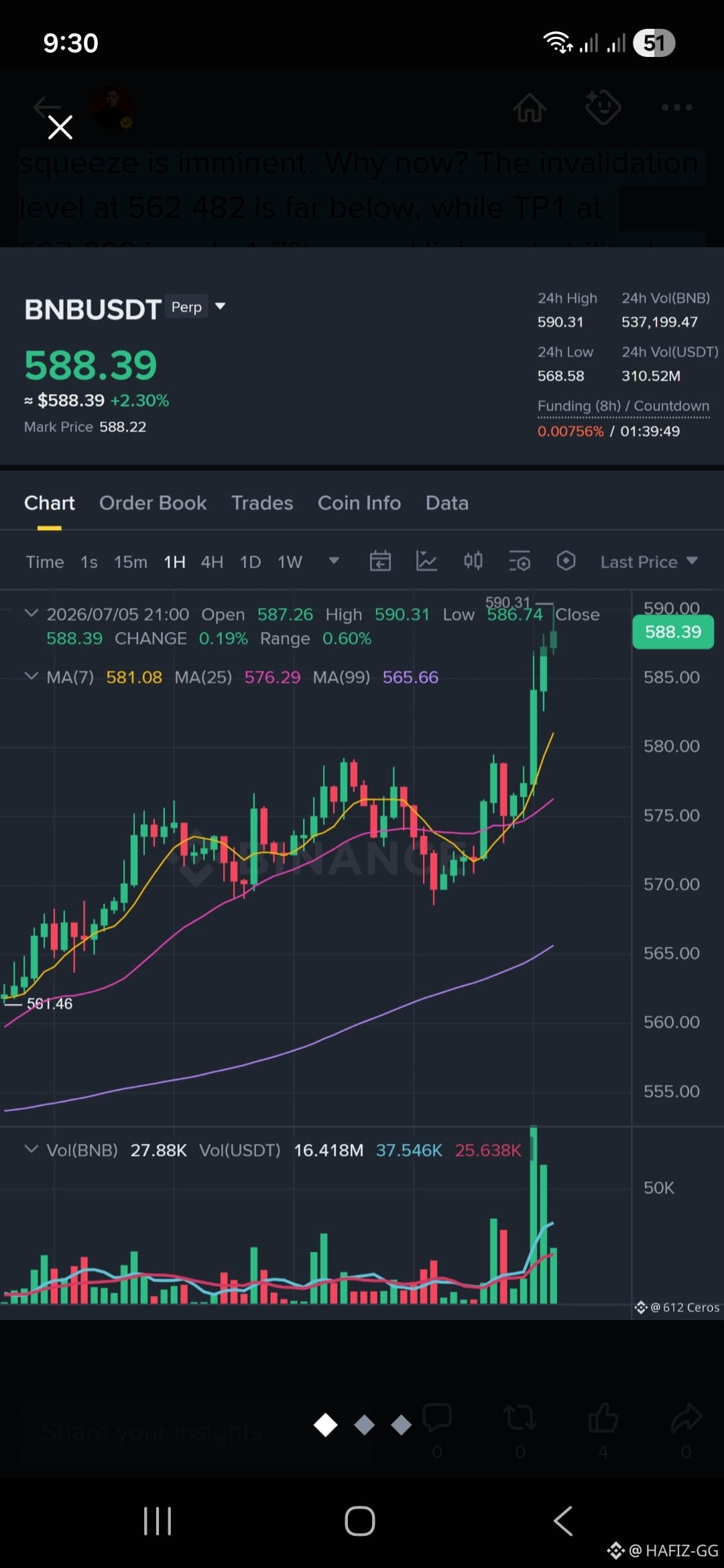This screenshot has width=724, height=1568.
Task: Tap the repost arrows icon
Action: coord(520,1418)
